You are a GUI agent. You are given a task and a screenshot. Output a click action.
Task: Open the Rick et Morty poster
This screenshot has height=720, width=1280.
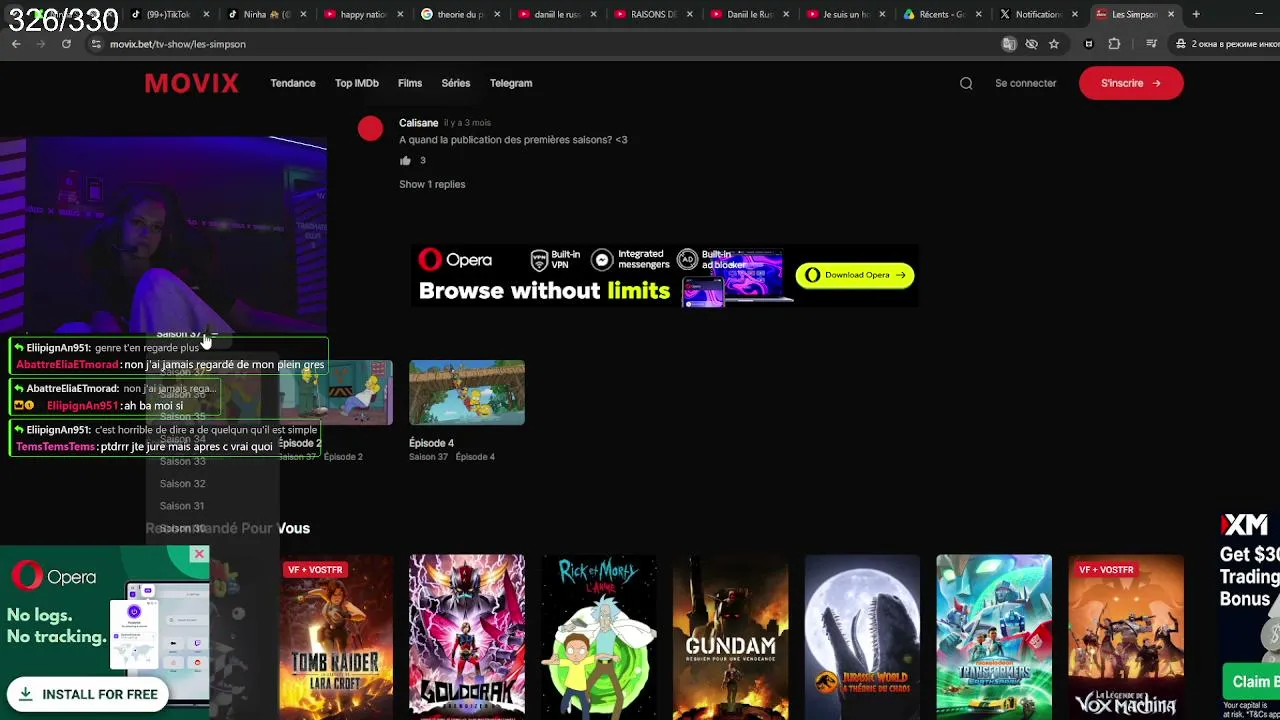pos(599,636)
